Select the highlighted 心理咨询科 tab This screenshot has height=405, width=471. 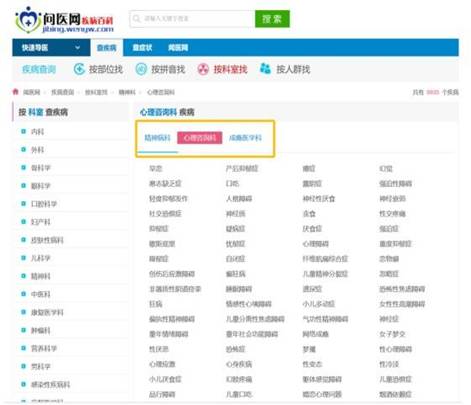click(x=200, y=138)
